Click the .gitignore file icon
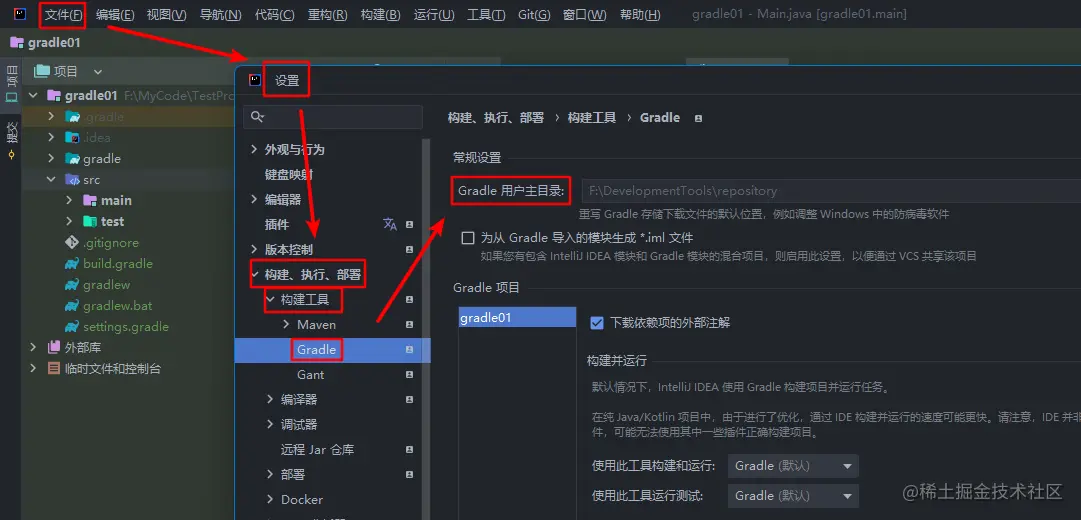The height and width of the screenshot is (520, 1081). click(x=72, y=243)
